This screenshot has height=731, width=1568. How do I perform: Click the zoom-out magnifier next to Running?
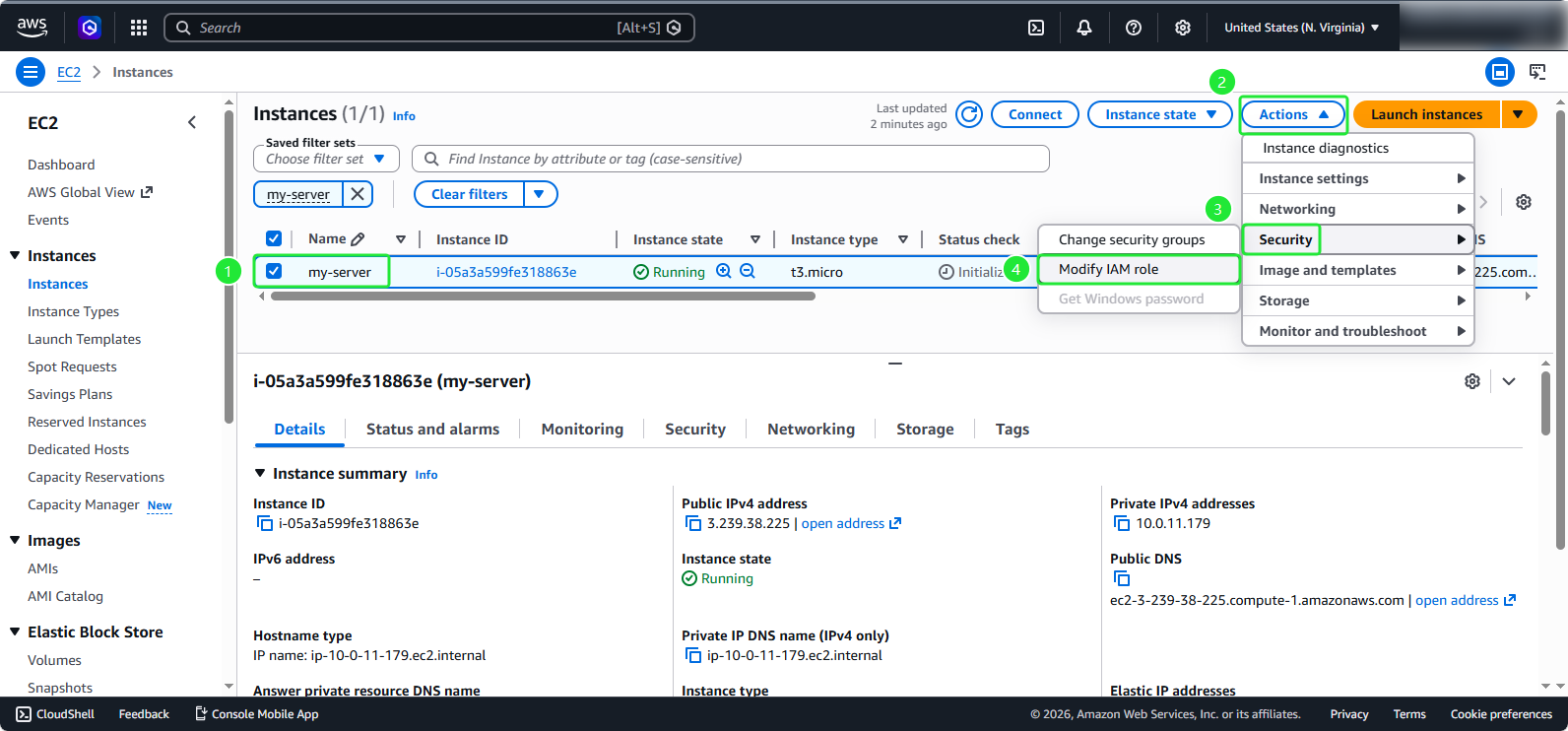[748, 271]
